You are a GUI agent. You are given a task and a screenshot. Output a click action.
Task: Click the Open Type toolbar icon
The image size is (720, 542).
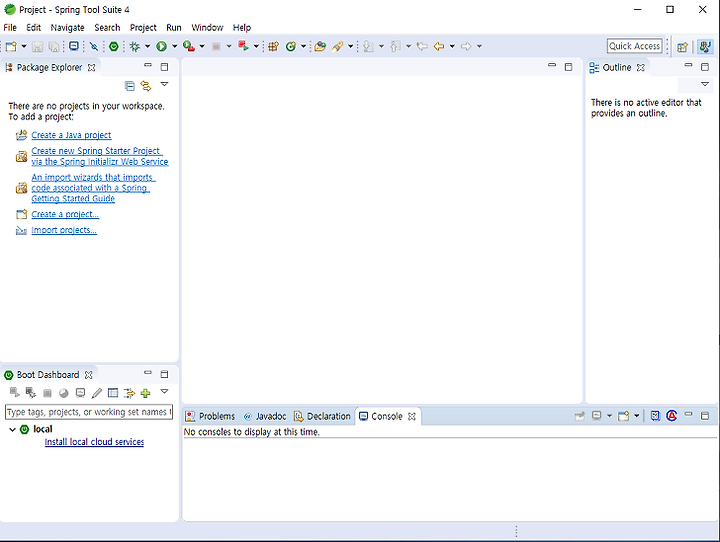tap(320, 46)
